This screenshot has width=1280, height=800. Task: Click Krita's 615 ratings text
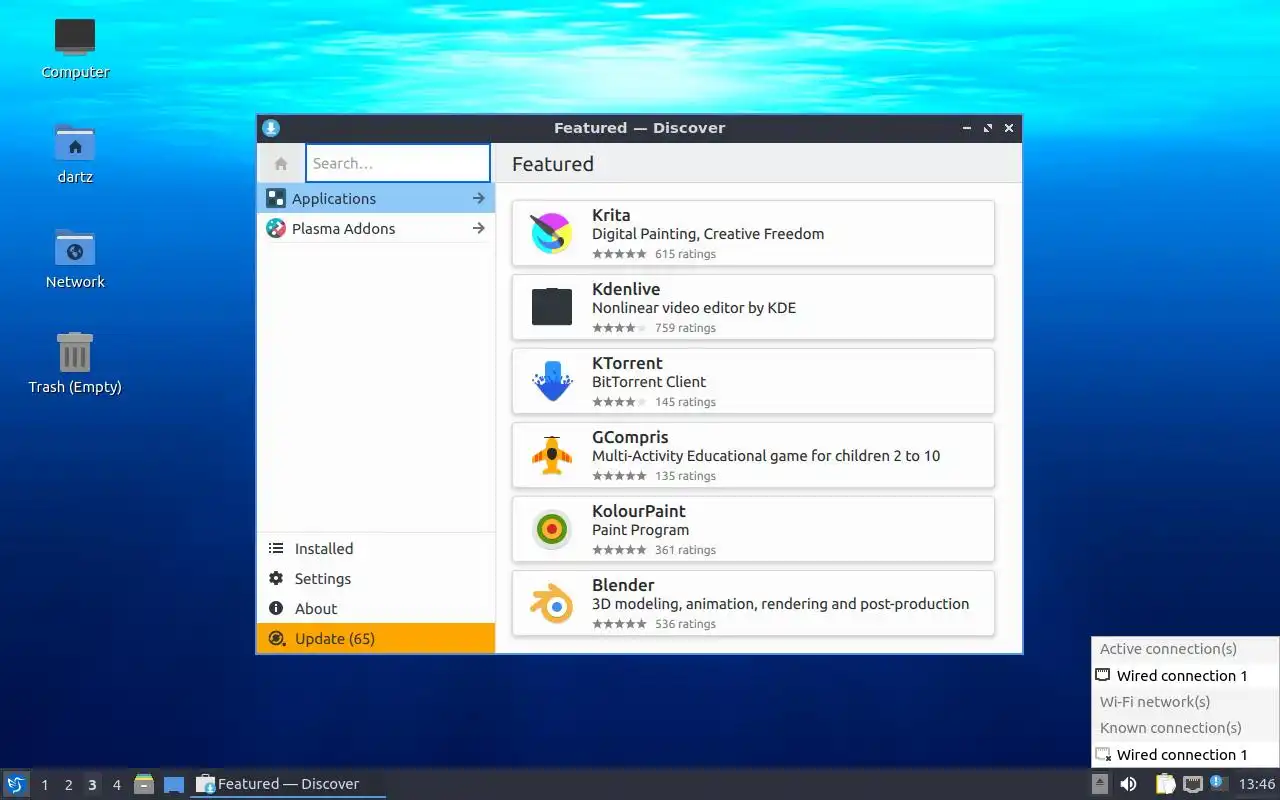click(685, 254)
